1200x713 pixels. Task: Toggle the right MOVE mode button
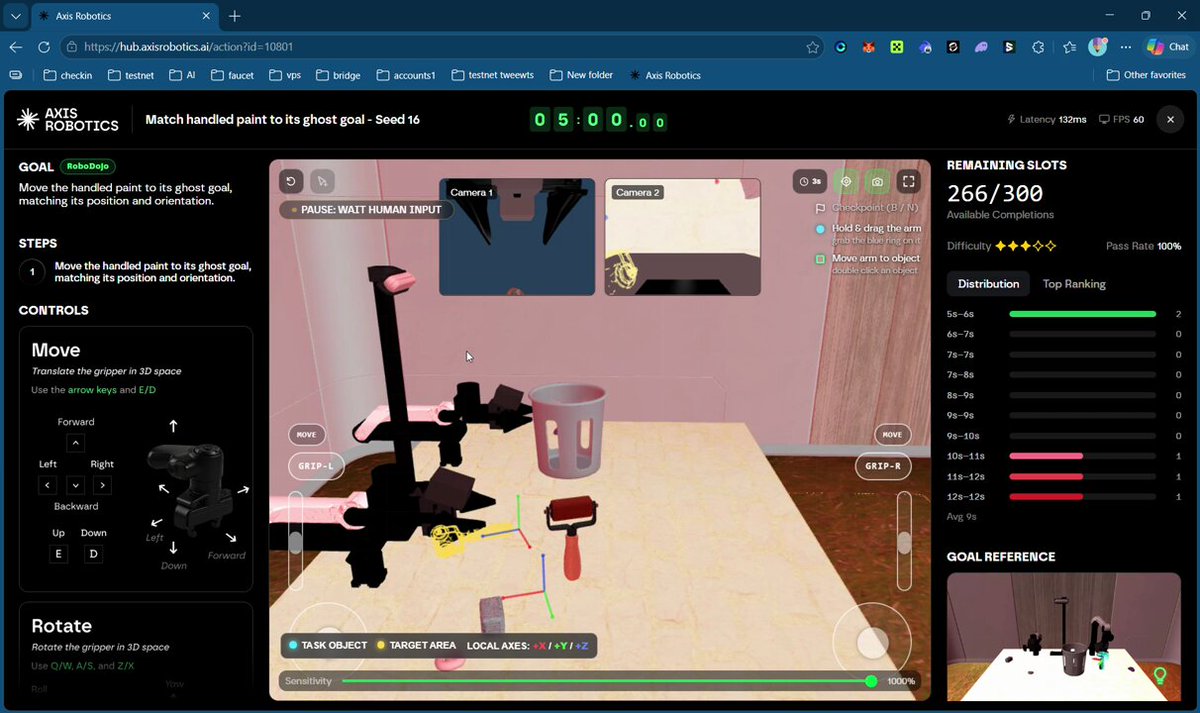pos(892,435)
